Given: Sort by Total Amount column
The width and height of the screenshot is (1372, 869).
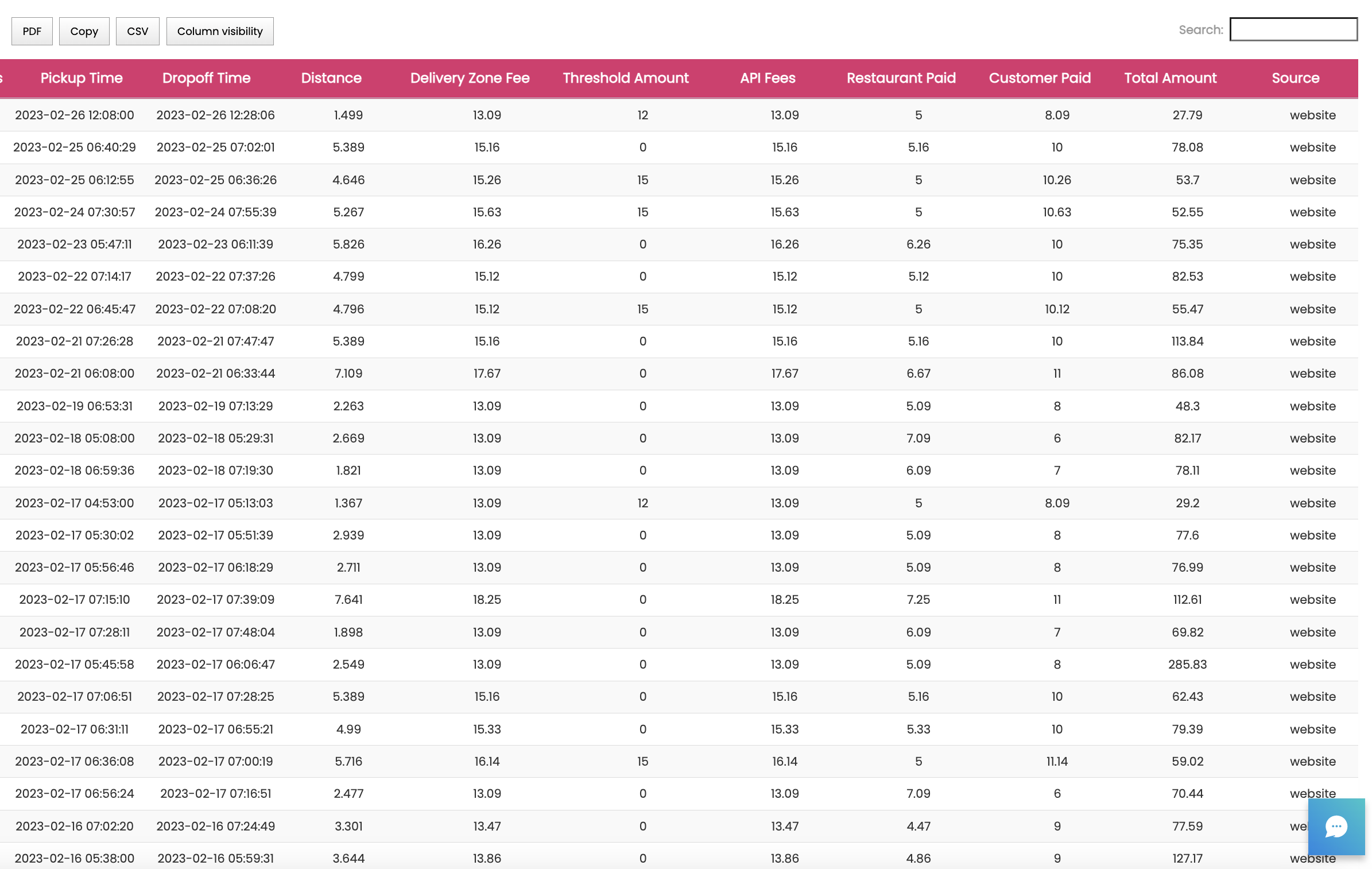Looking at the screenshot, I should point(1170,78).
